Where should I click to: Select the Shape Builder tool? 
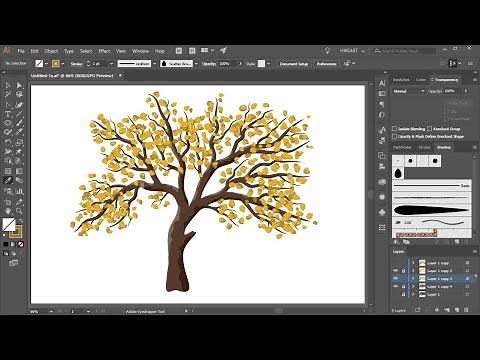click(x=8, y=161)
